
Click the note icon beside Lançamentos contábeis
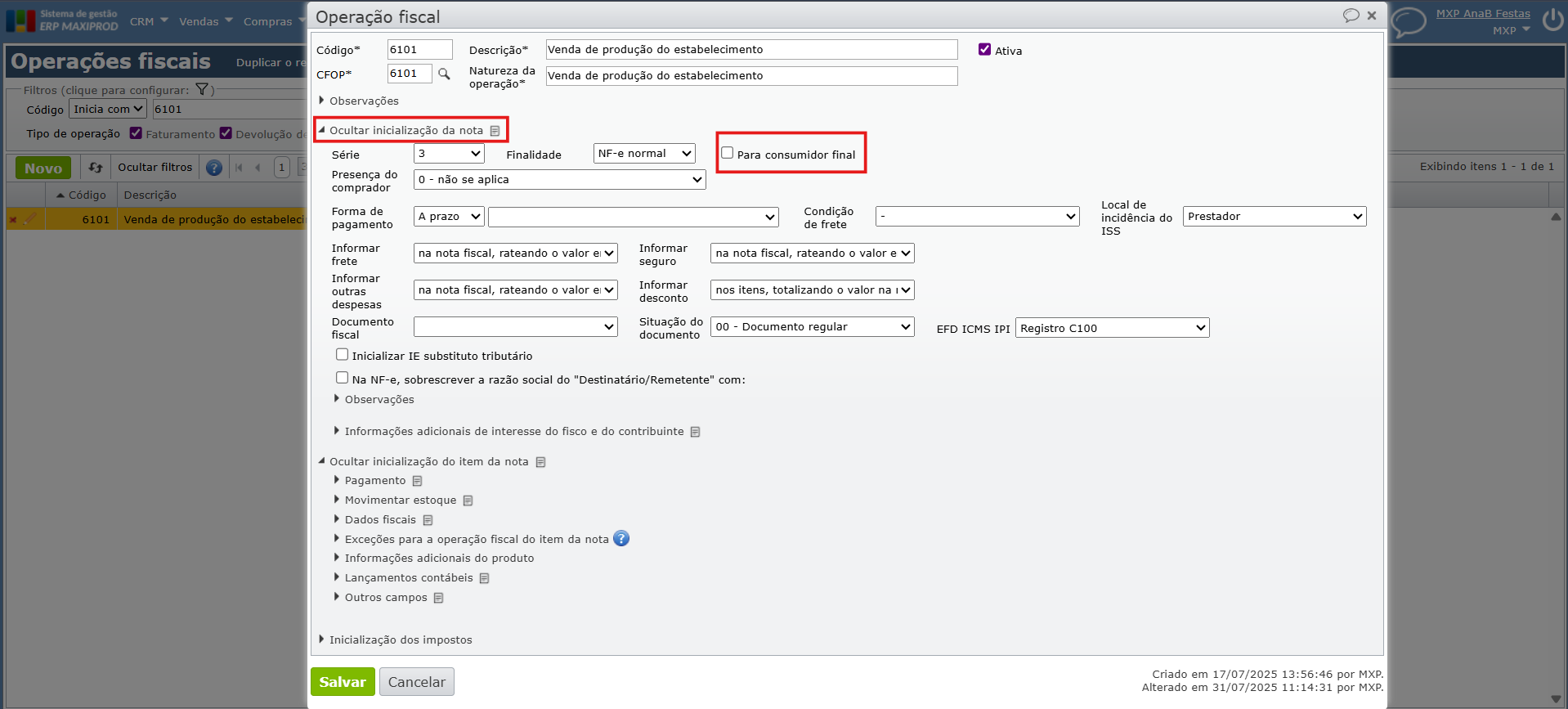click(484, 578)
